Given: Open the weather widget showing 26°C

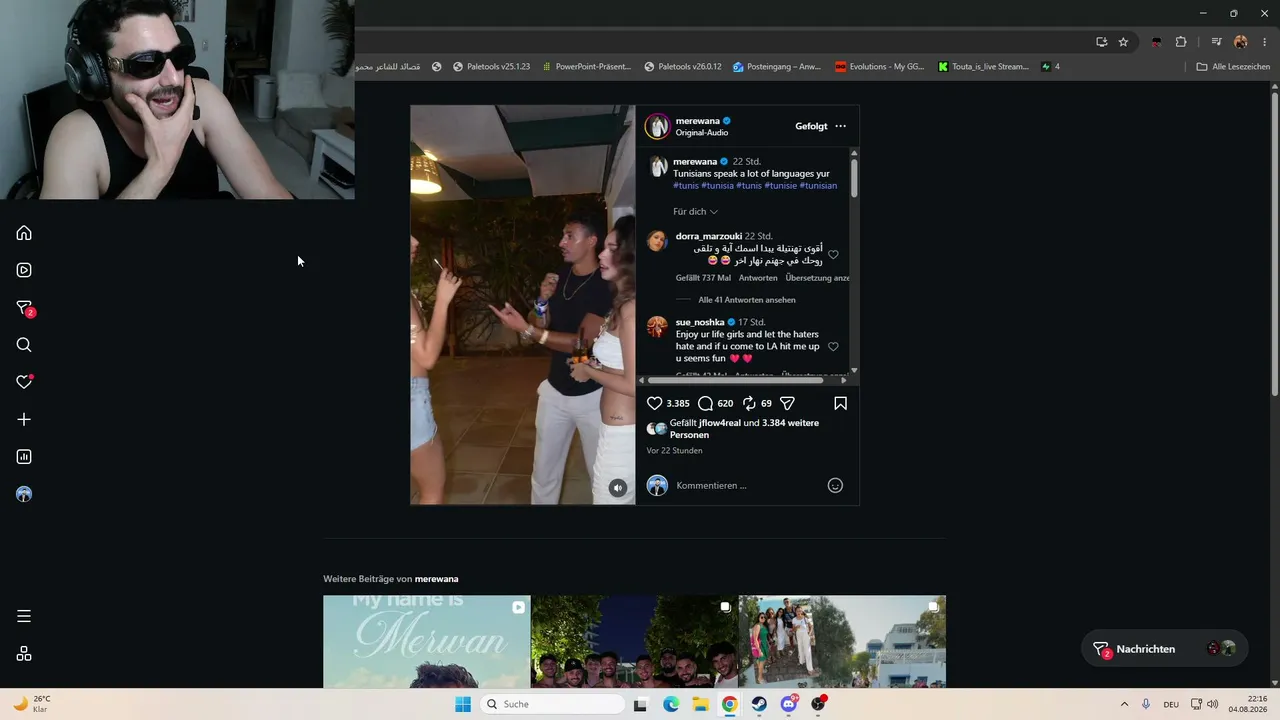Looking at the screenshot, I should [32, 704].
